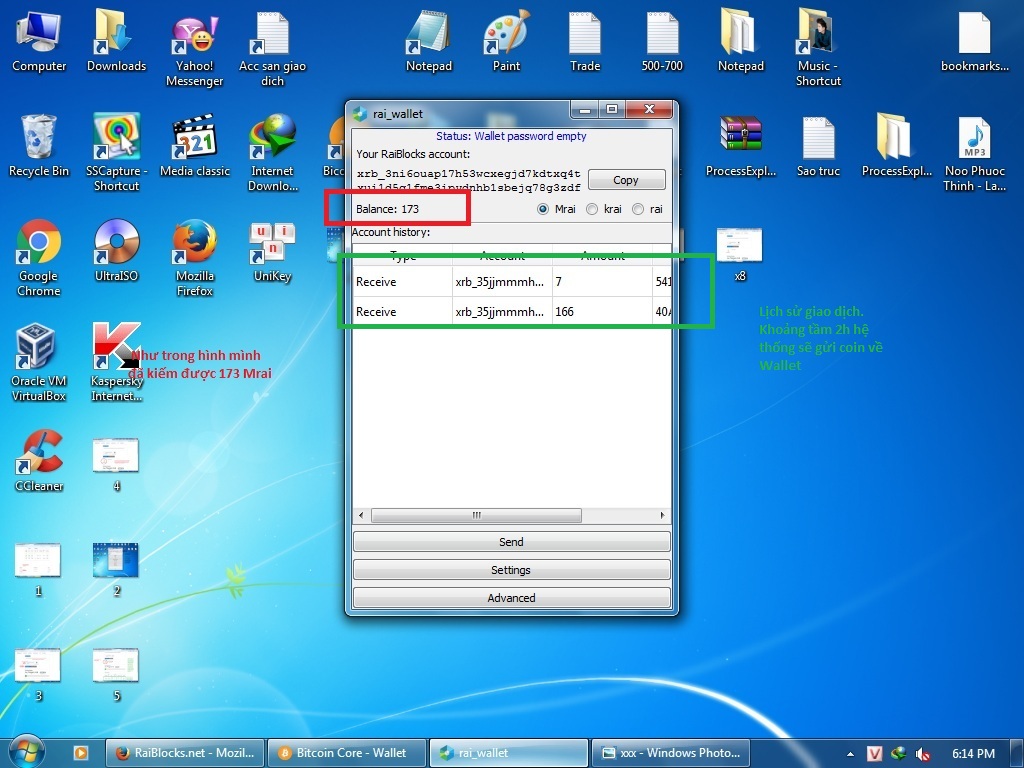The height and width of the screenshot is (768, 1024).
Task: Select the krai unit radio button
Action: [592, 209]
